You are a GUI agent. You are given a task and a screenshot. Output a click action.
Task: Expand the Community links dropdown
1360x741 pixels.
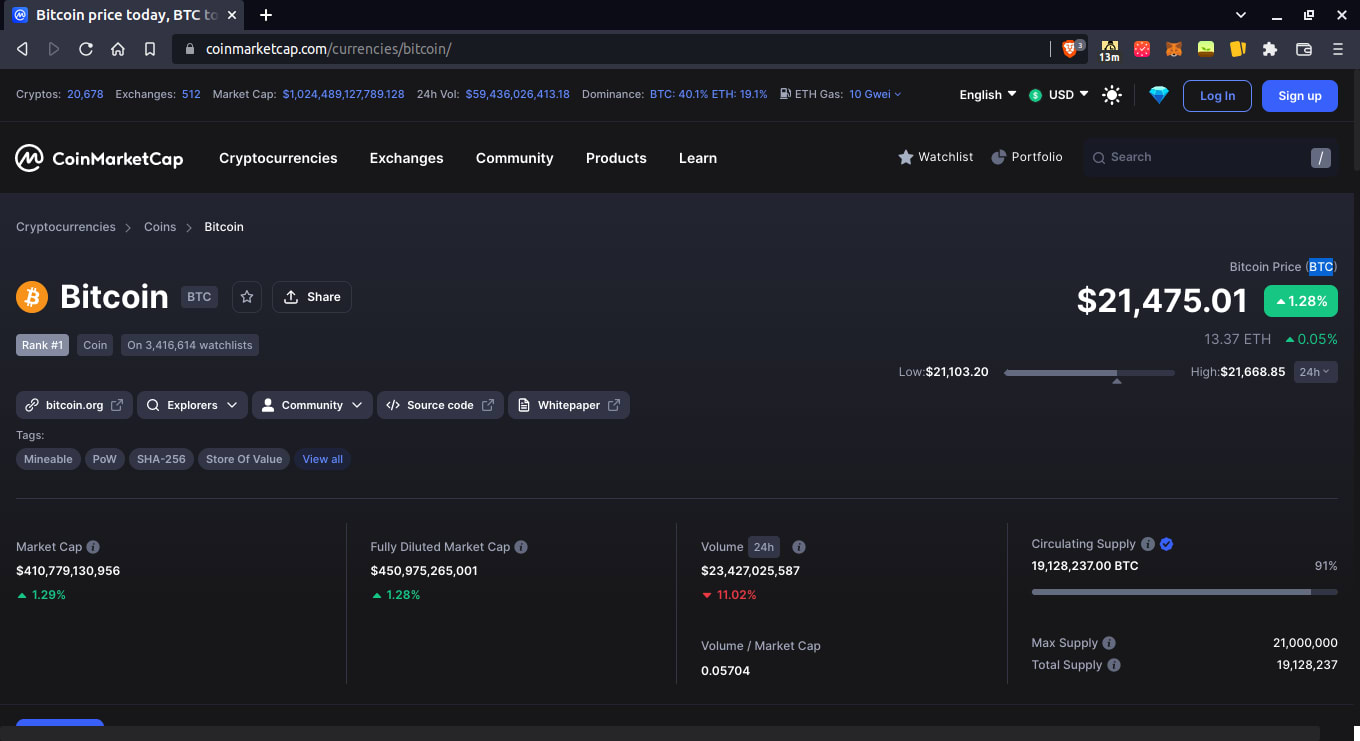coord(312,405)
